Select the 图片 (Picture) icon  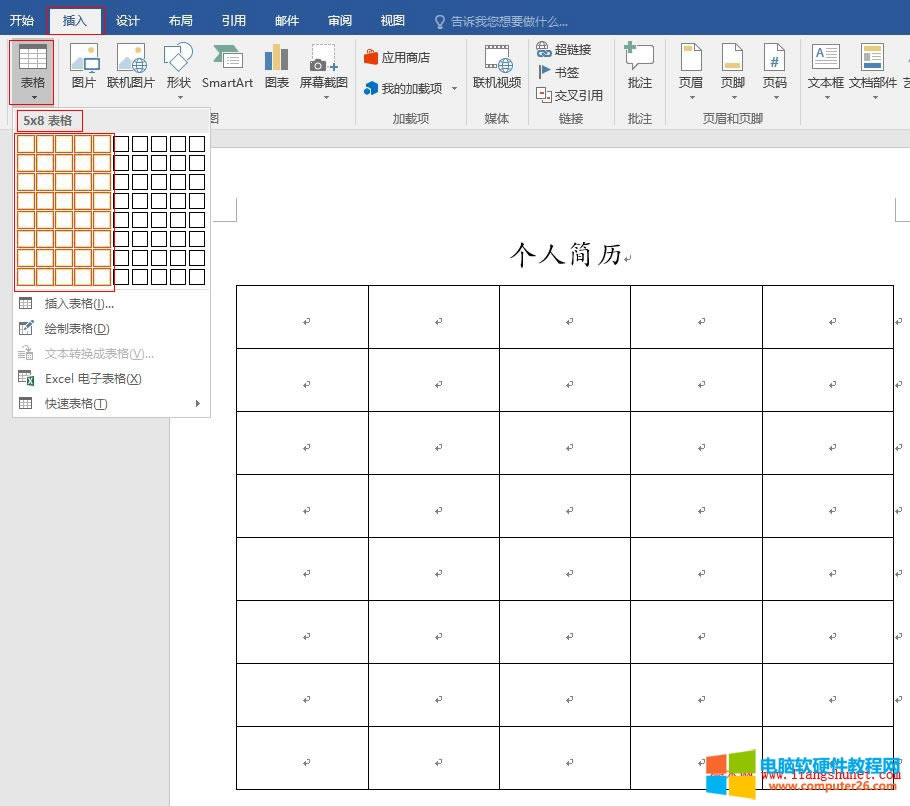[83, 70]
